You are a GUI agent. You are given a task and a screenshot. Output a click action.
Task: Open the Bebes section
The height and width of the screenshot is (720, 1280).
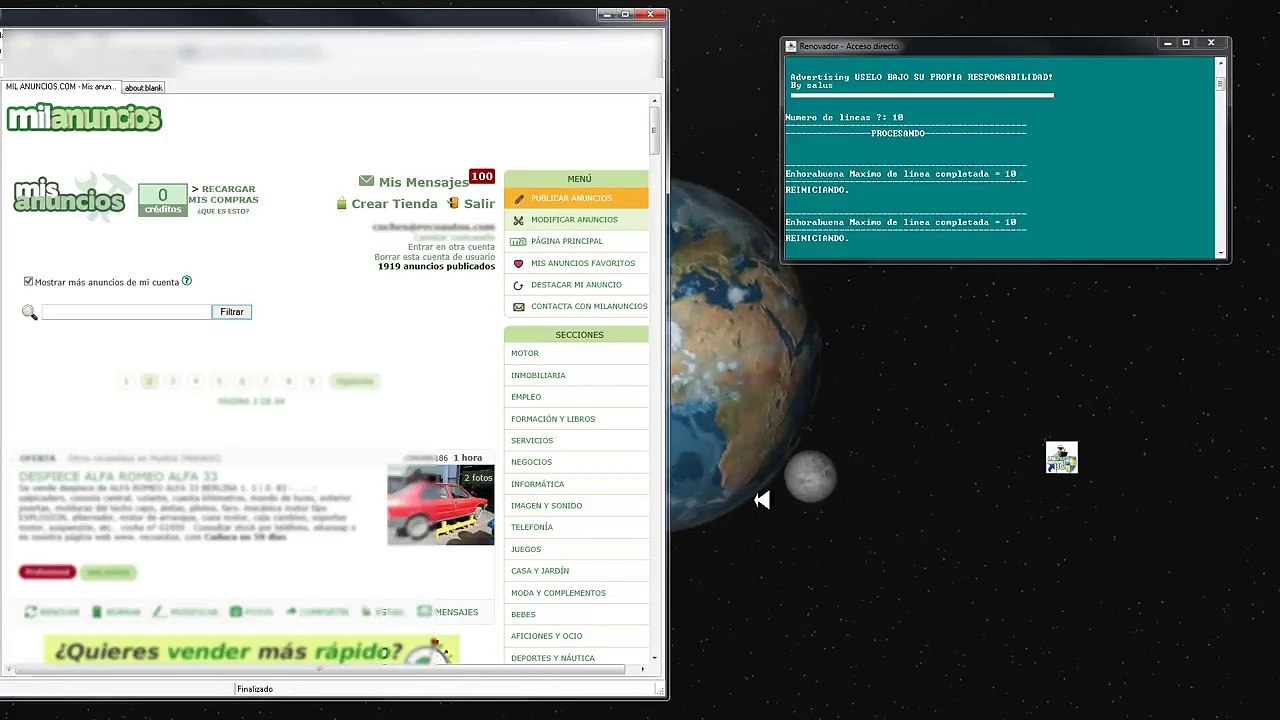[x=576, y=614]
